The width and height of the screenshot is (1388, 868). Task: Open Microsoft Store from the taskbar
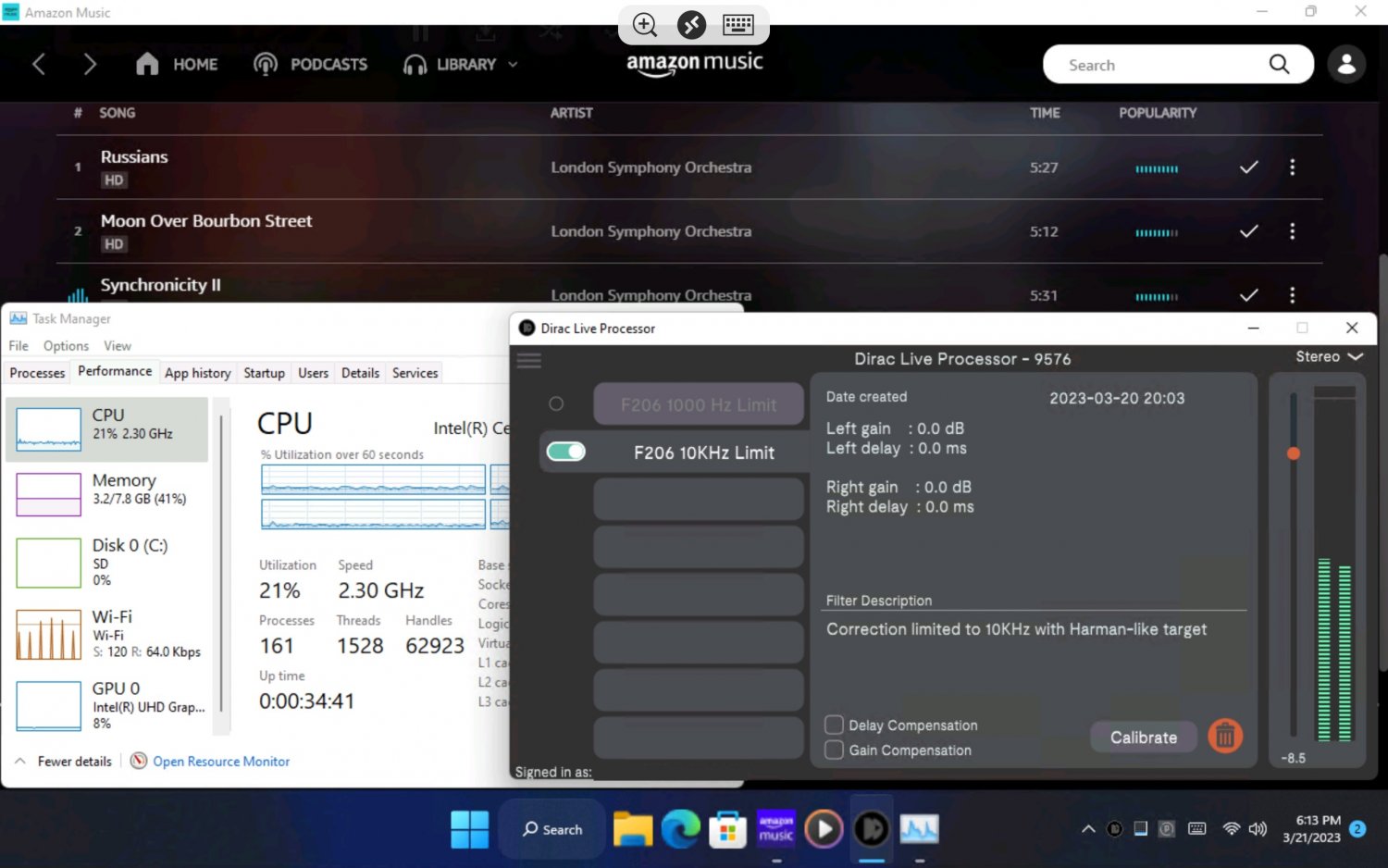728,829
